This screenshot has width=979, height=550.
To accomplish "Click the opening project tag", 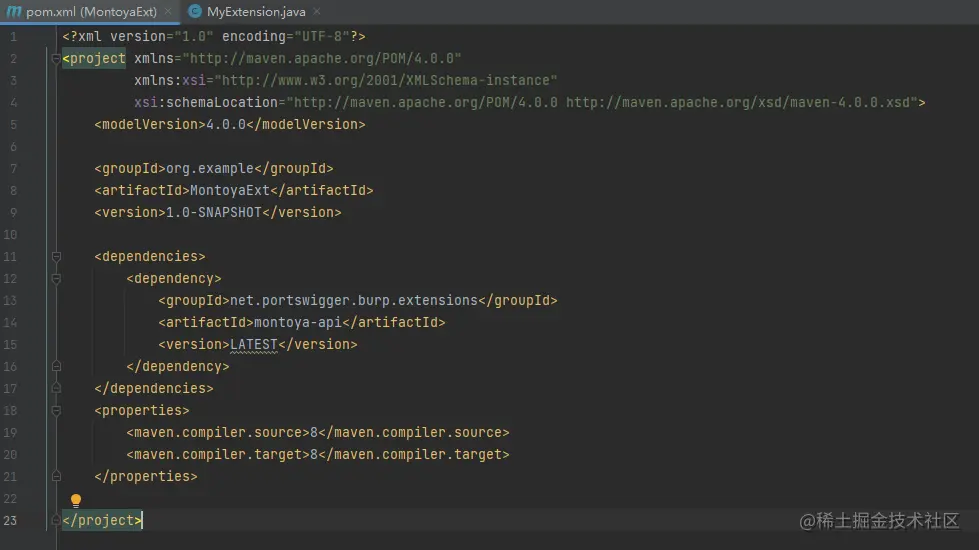I will point(94,59).
